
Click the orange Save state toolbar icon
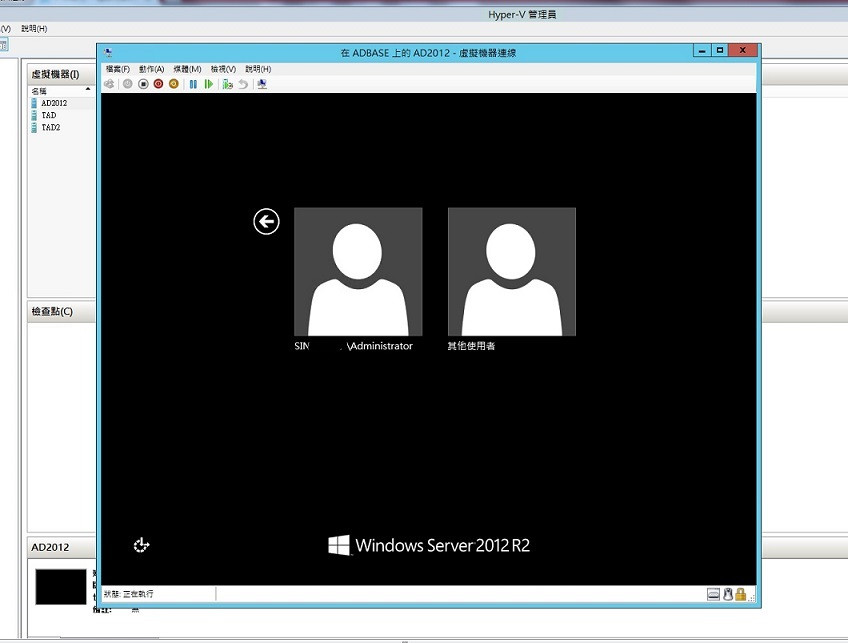[x=174, y=84]
